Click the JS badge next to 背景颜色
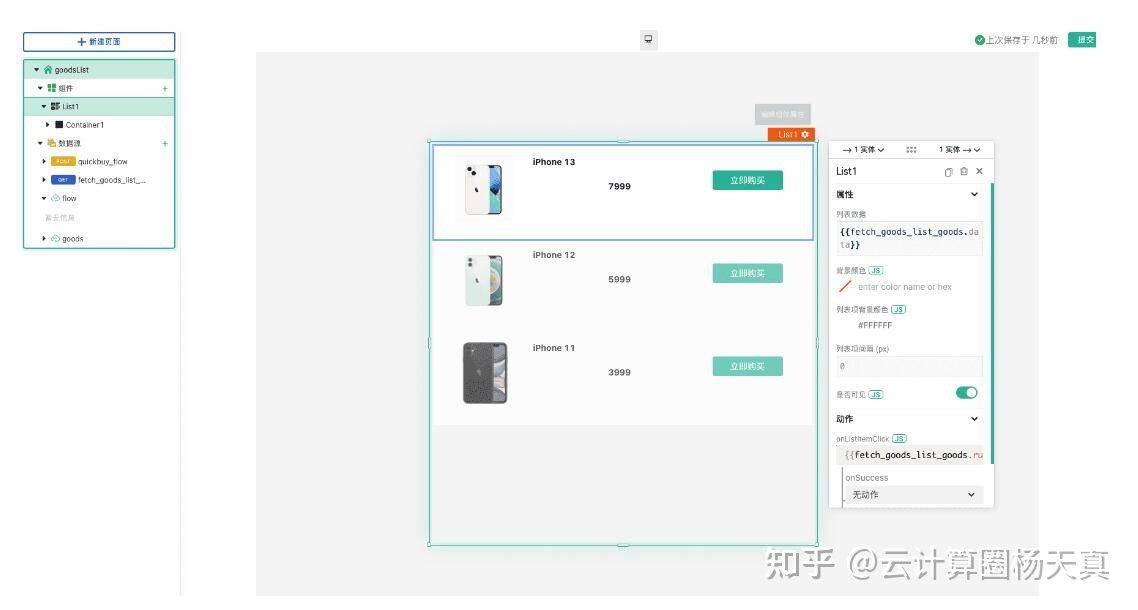1138x610 pixels. (876, 270)
